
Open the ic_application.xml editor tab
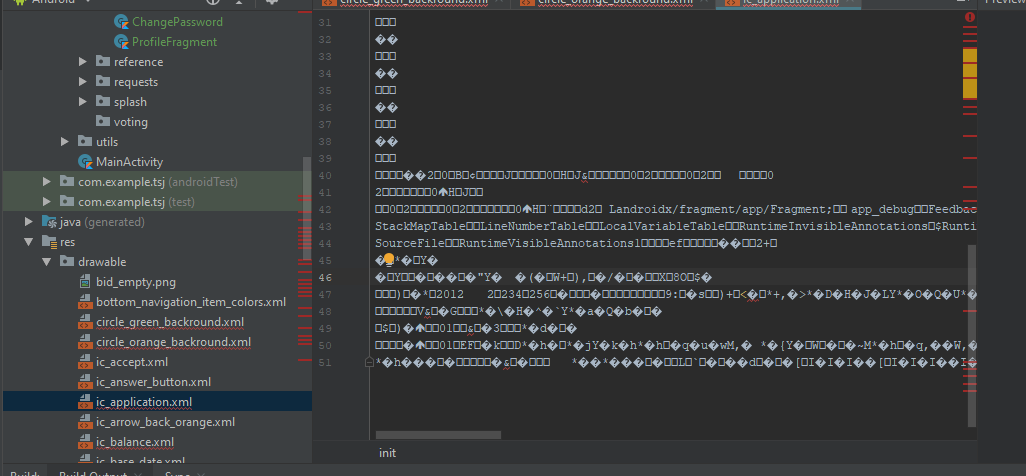coord(788,3)
